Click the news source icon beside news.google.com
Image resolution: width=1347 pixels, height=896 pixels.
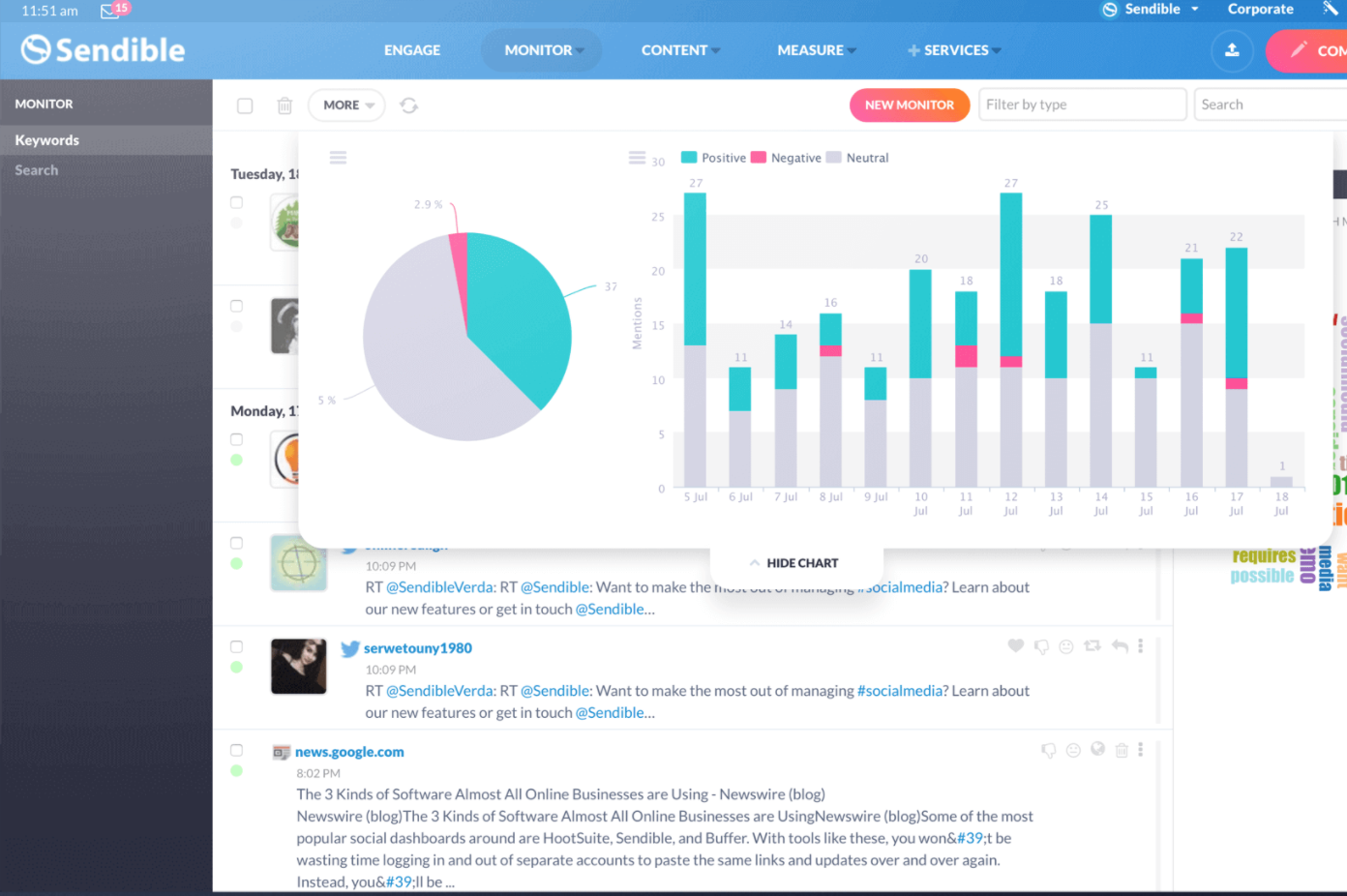pyautogui.click(x=282, y=752)
